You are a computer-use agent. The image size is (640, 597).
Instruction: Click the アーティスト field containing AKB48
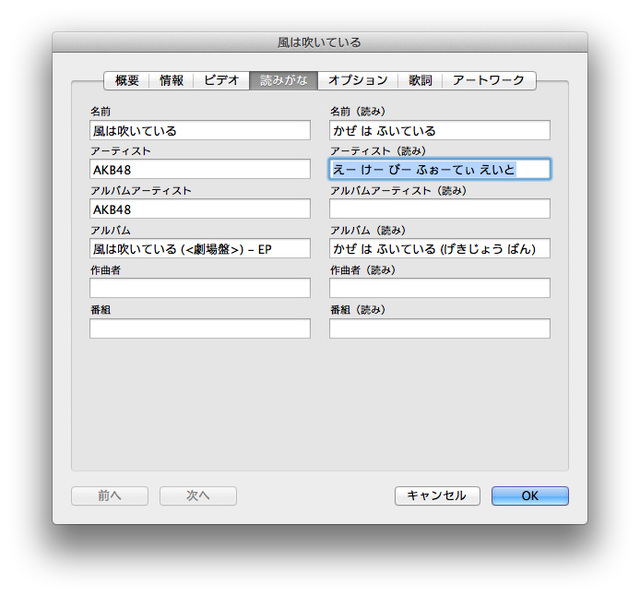coord(200,169)
